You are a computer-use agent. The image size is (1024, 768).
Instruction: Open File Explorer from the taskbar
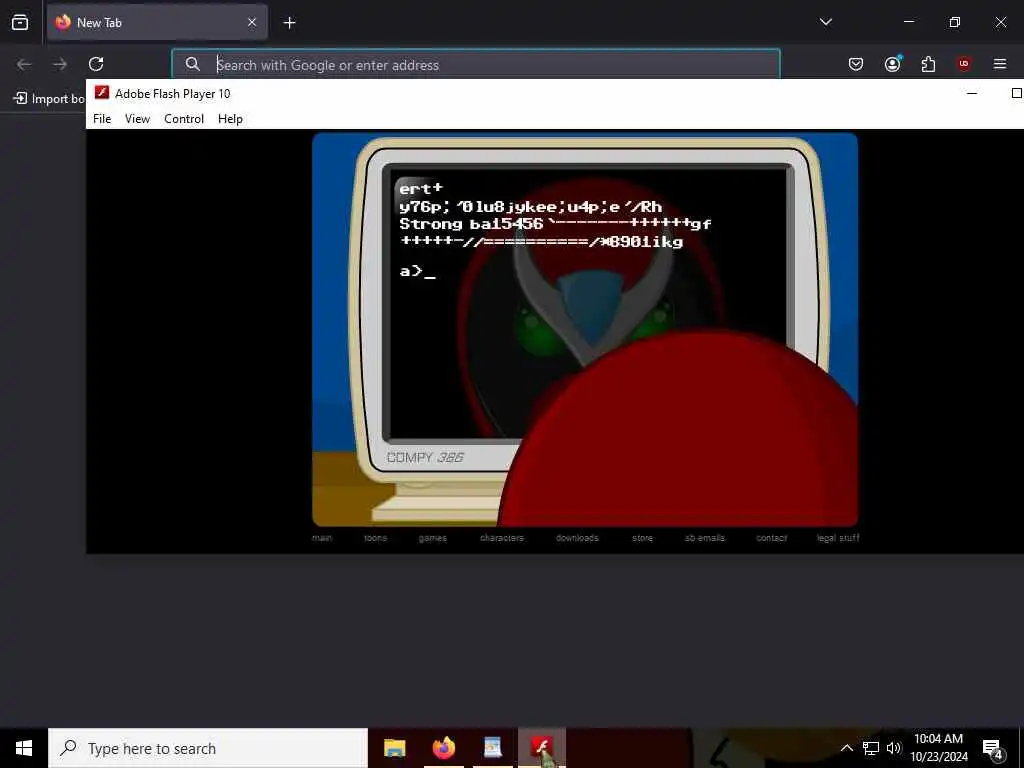coord(394,748)
